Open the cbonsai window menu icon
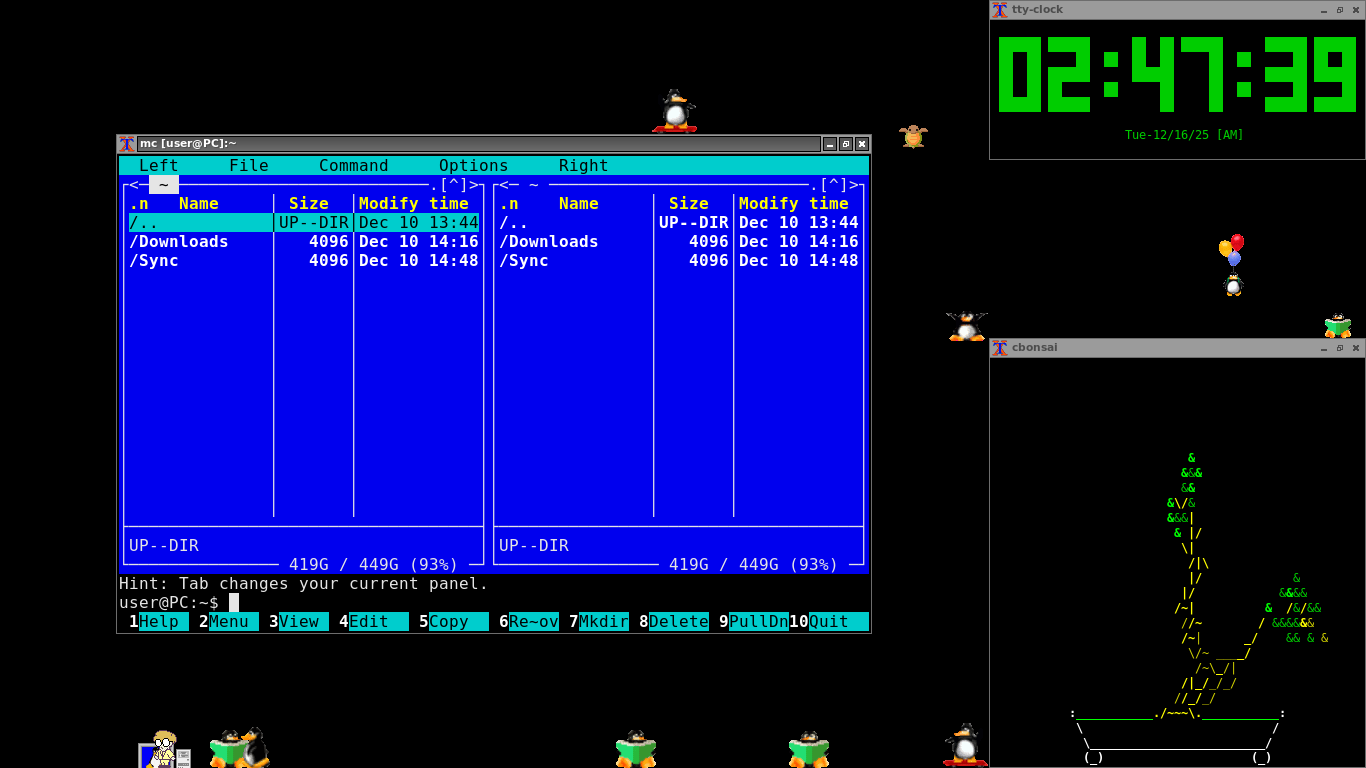The image size is (1366, 768). [x=999, y=348]
